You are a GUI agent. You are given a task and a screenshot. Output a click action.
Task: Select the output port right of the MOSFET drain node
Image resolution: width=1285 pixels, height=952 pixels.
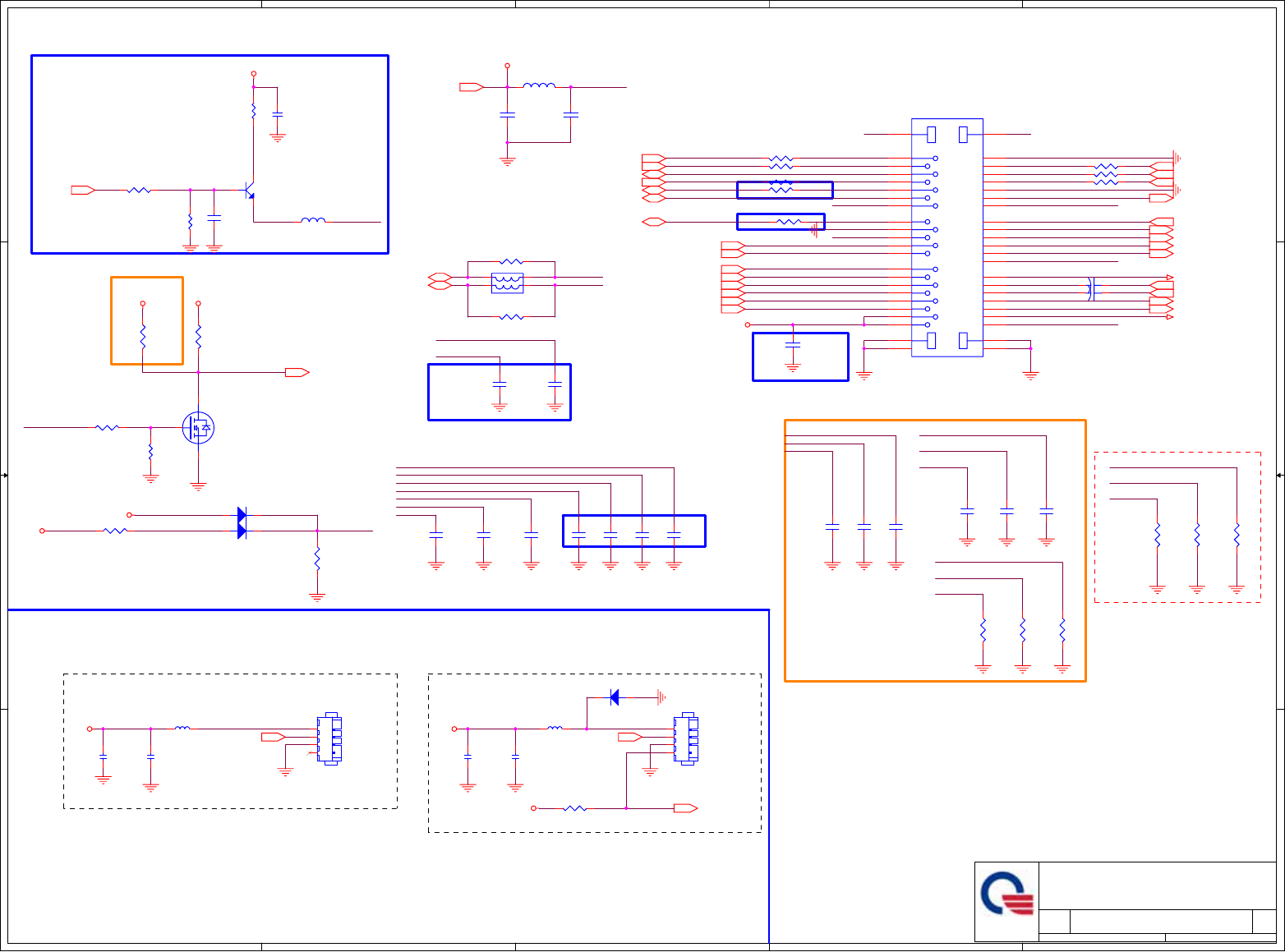tap(297, 372)
